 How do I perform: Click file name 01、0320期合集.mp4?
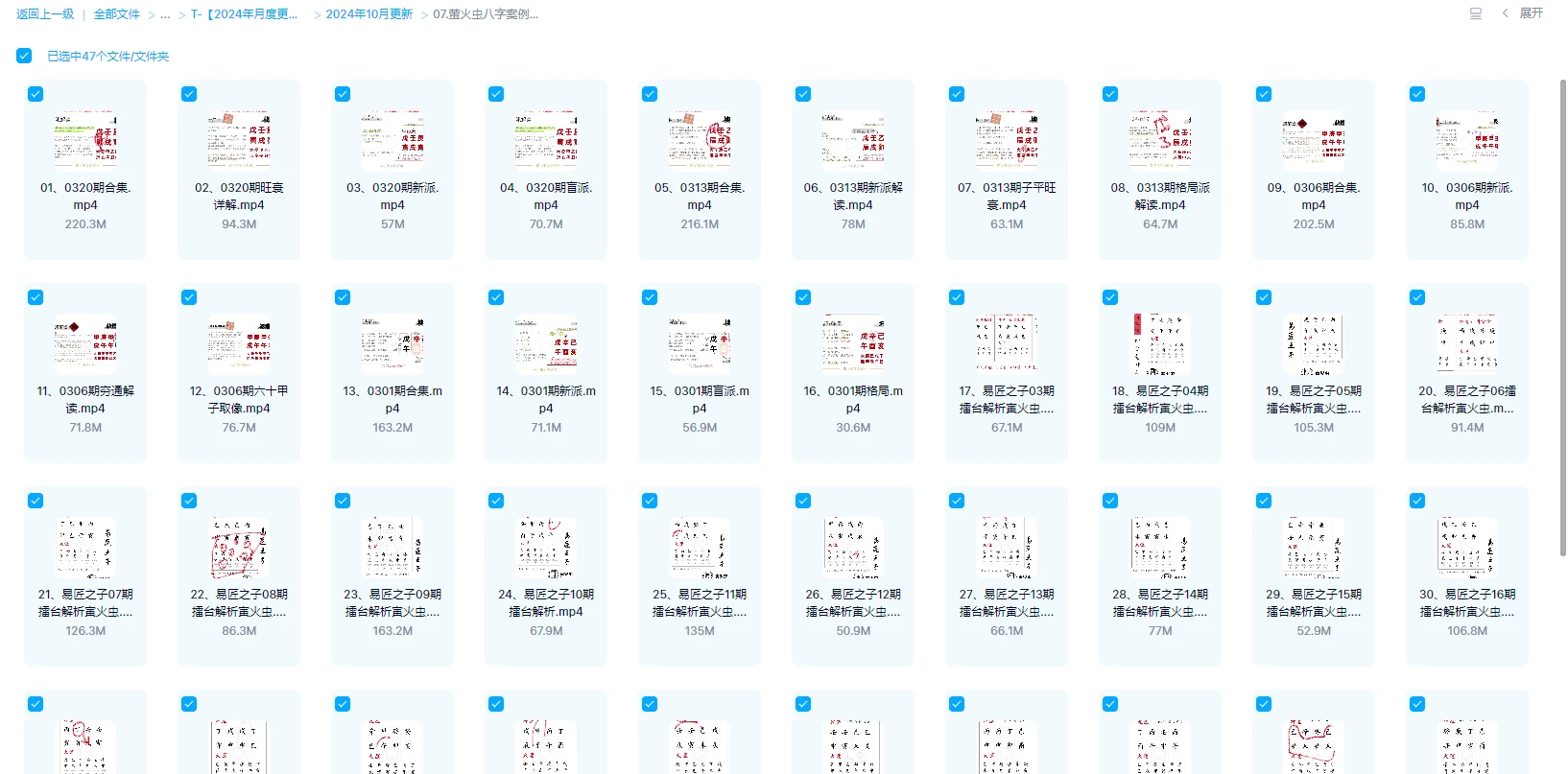85,197
